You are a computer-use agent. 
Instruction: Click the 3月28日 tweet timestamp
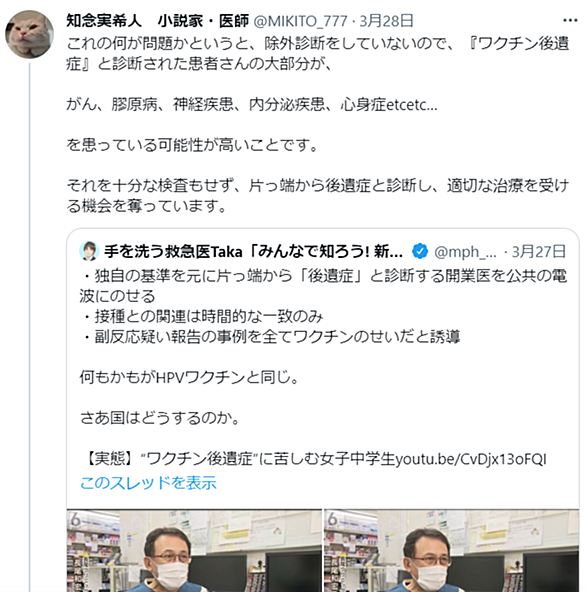[386, 21]
